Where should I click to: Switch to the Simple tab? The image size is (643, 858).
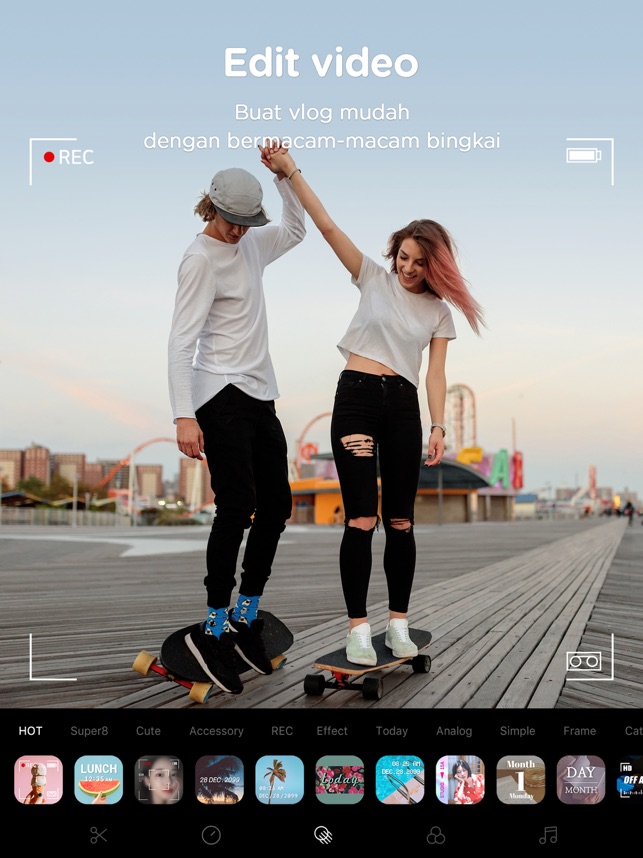pos(517,731)
